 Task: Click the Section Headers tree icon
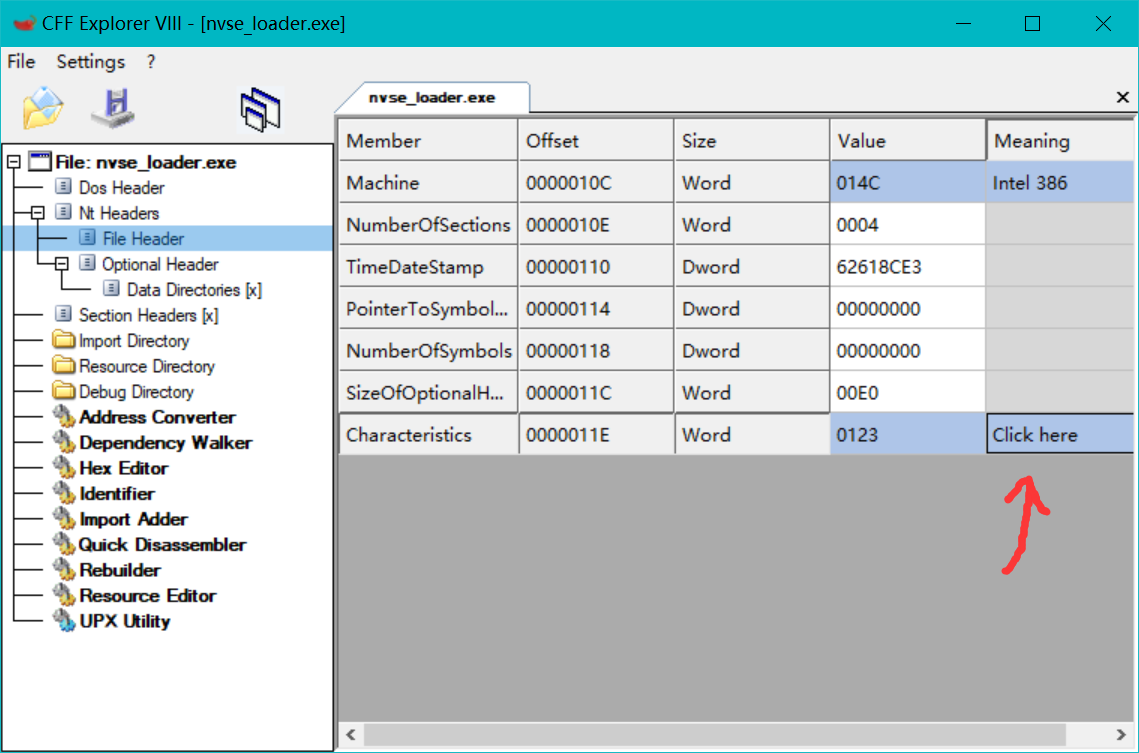[64, 314]
